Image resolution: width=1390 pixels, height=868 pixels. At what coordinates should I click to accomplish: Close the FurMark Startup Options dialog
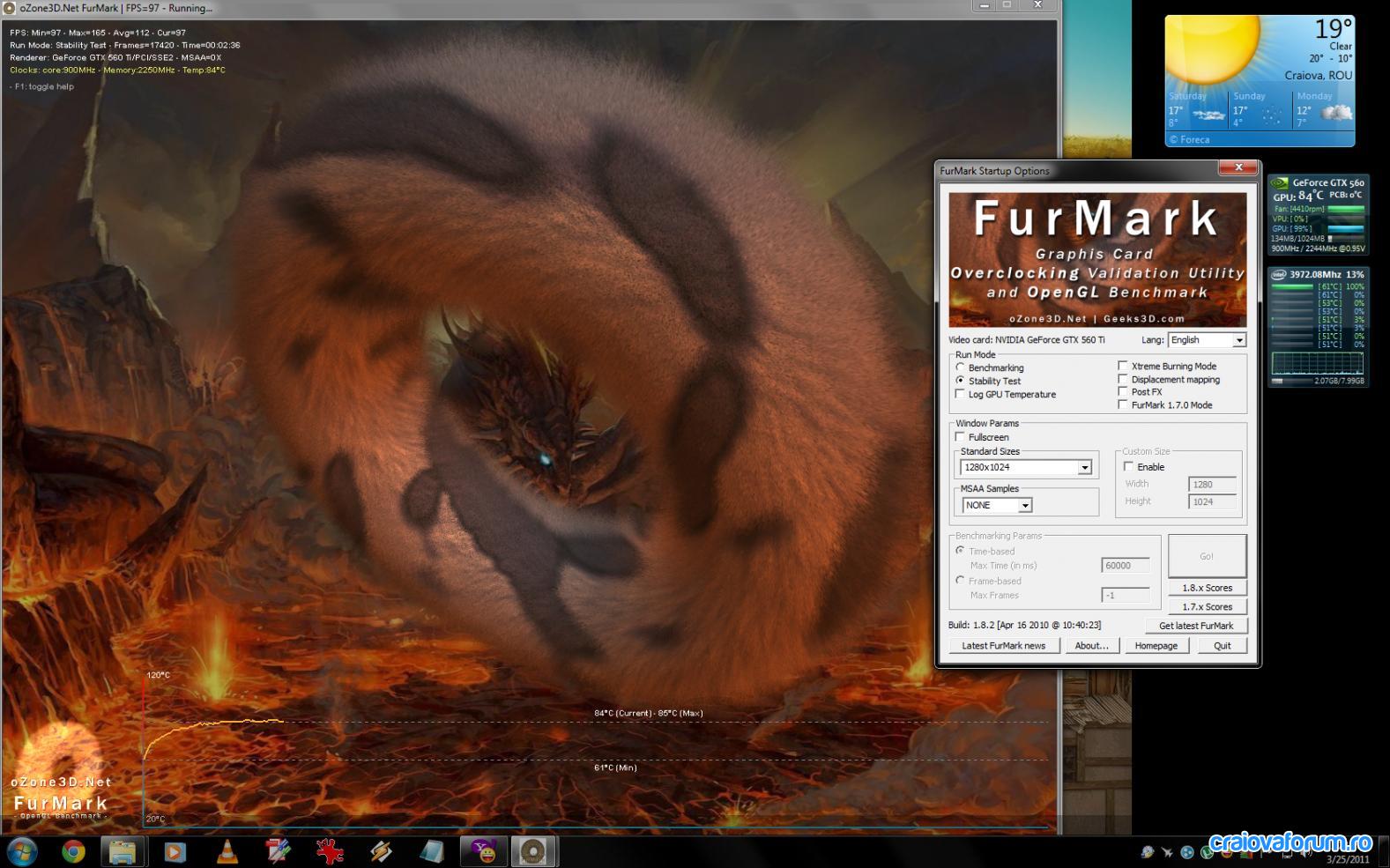[1238, 167]
